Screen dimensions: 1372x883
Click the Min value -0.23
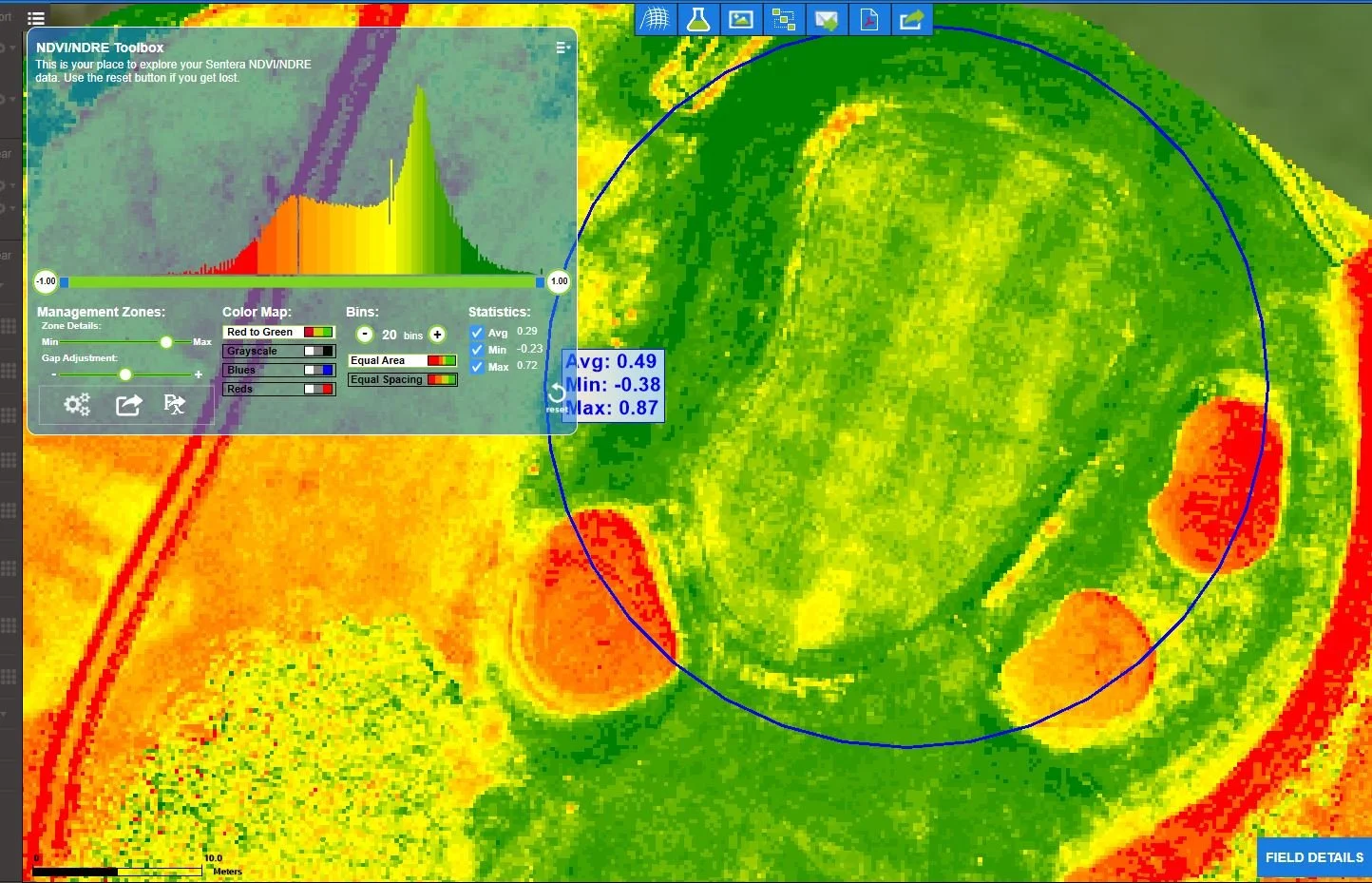(529, 349)
